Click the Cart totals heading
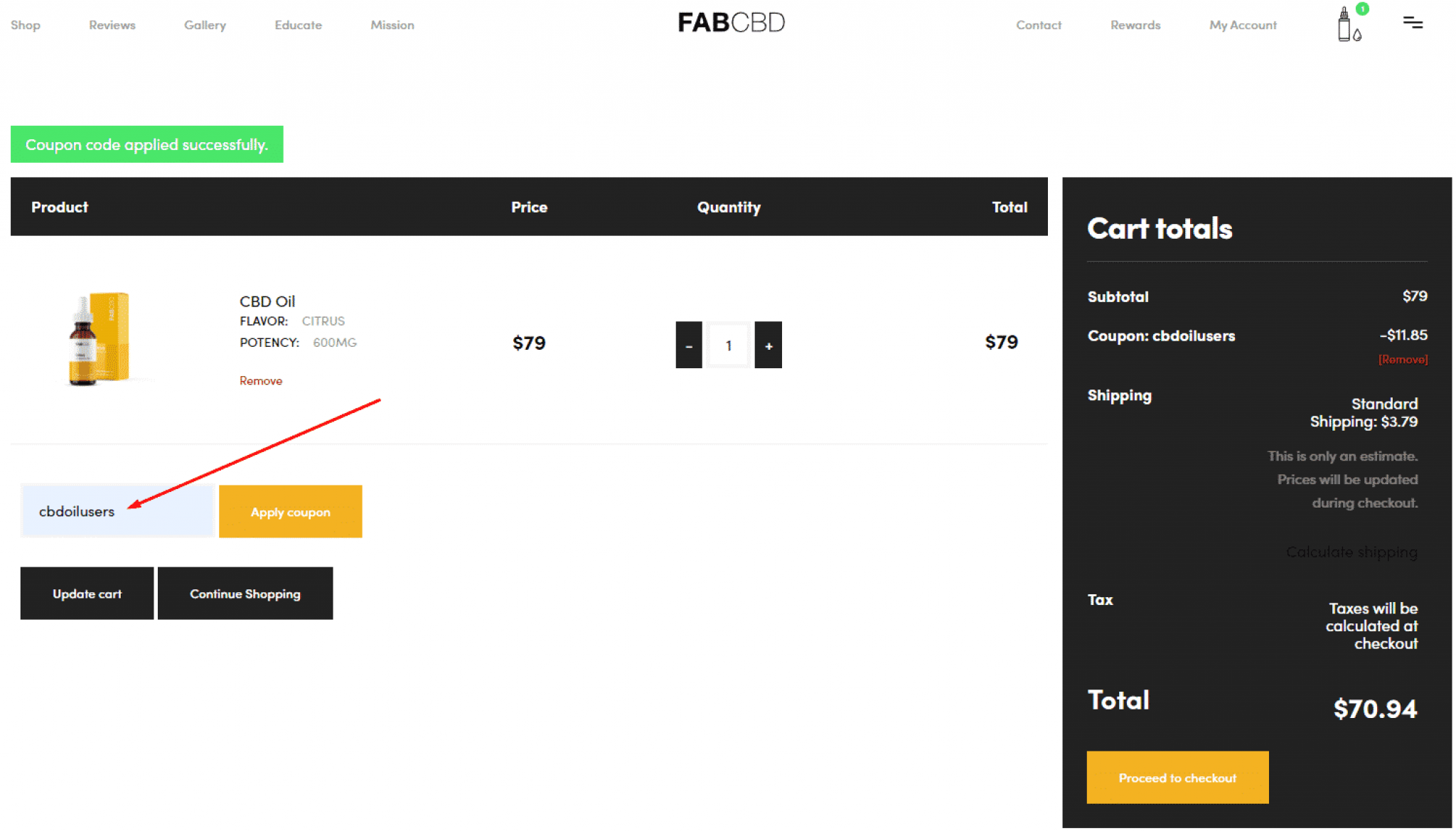 (1160, 228)
